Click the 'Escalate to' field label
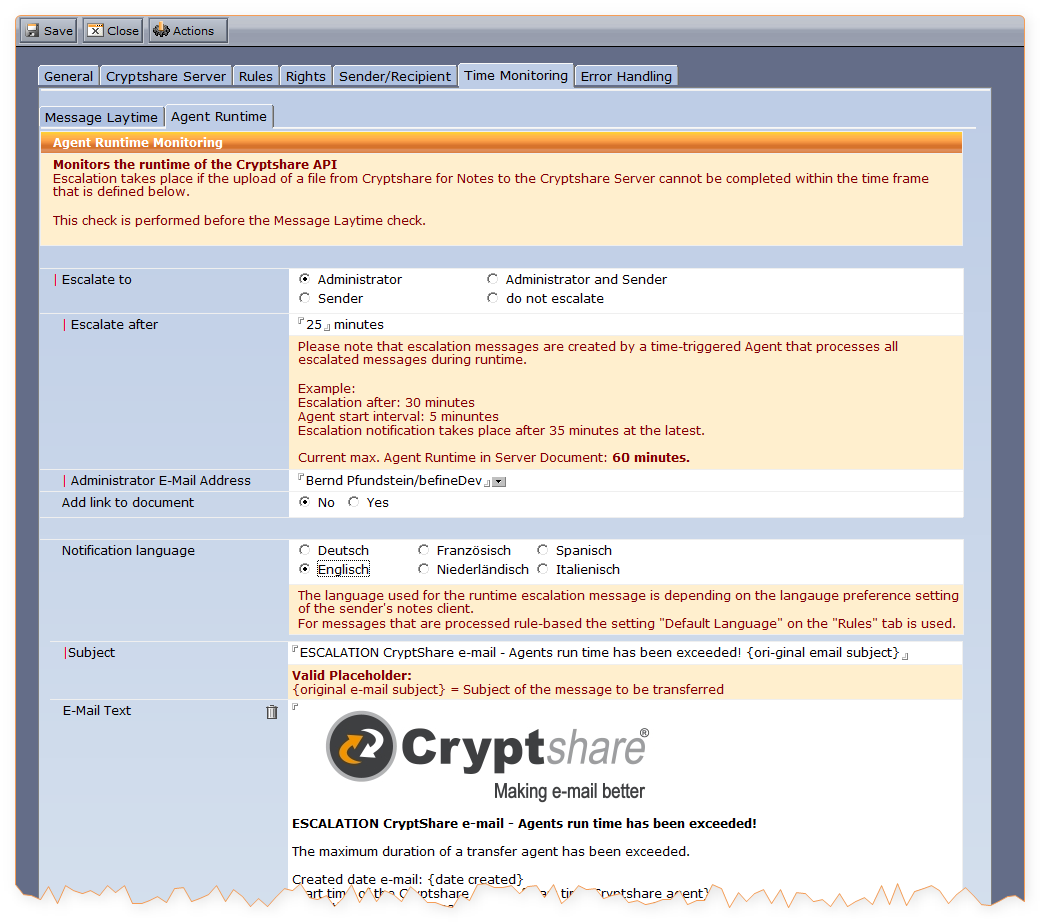 (97, 280)
